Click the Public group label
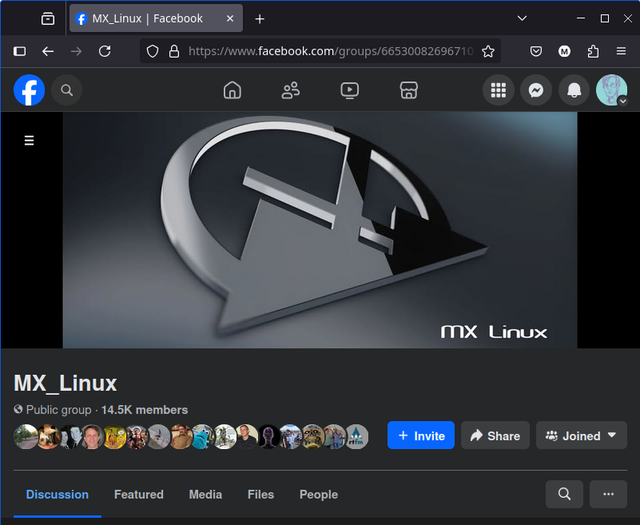The image size is (640, 525). coord(58,410)
